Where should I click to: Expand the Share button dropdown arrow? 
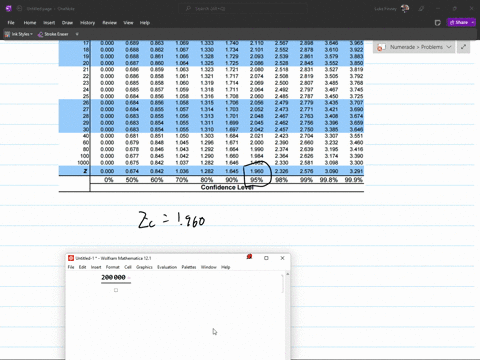[473, 22]
